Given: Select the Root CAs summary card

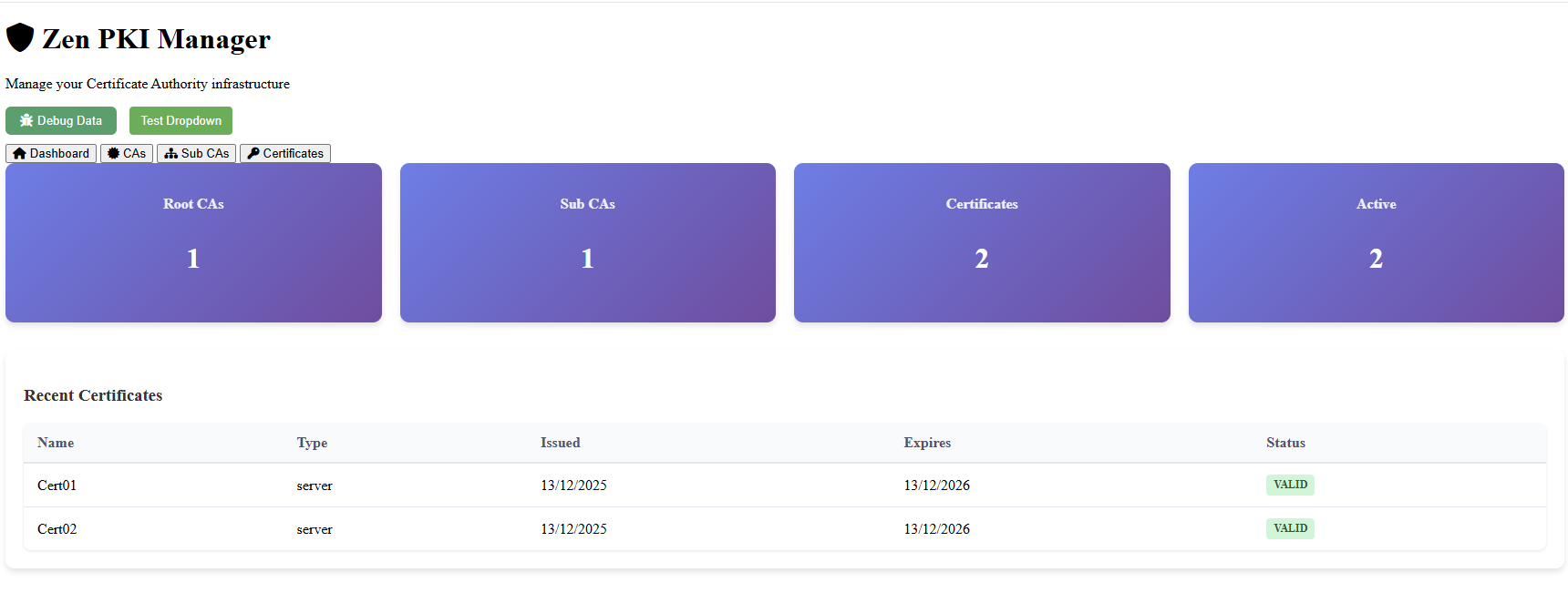Looking at the screenshot, I should pyautogui.click(x=193, y=242).
